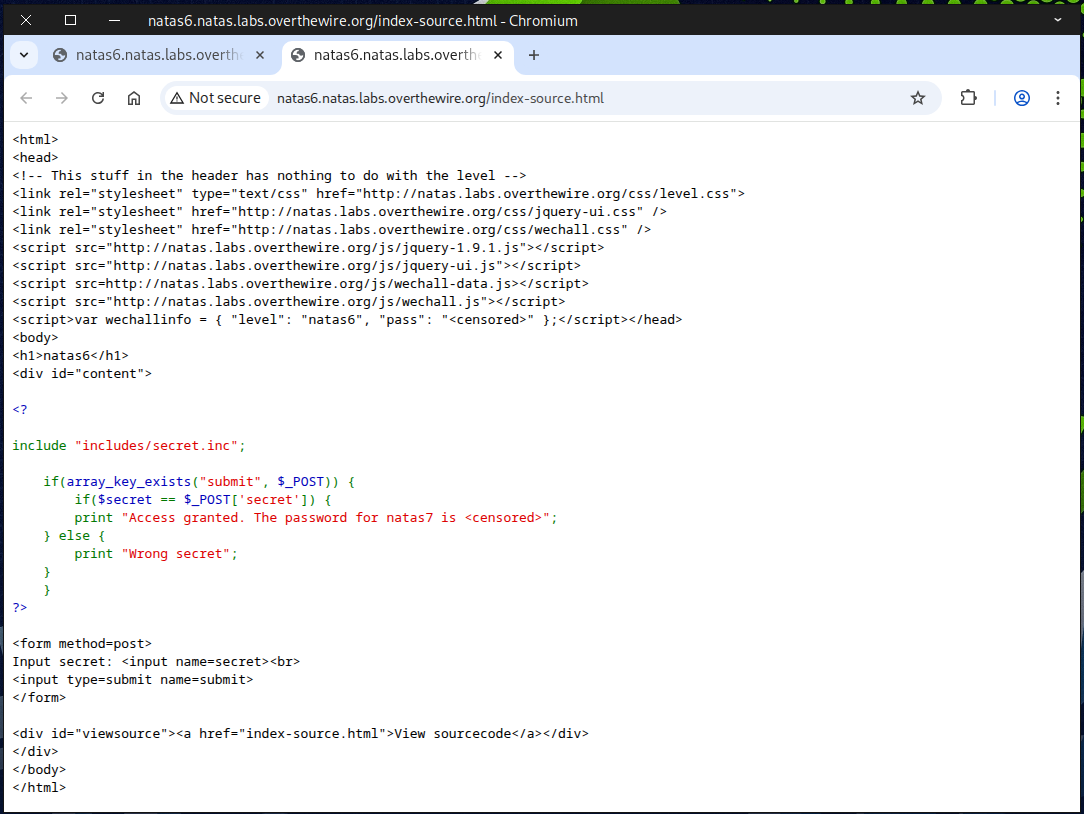This screenshot has height=814, width=1084.
Task: Open the home page button
Action: [134, 98]
